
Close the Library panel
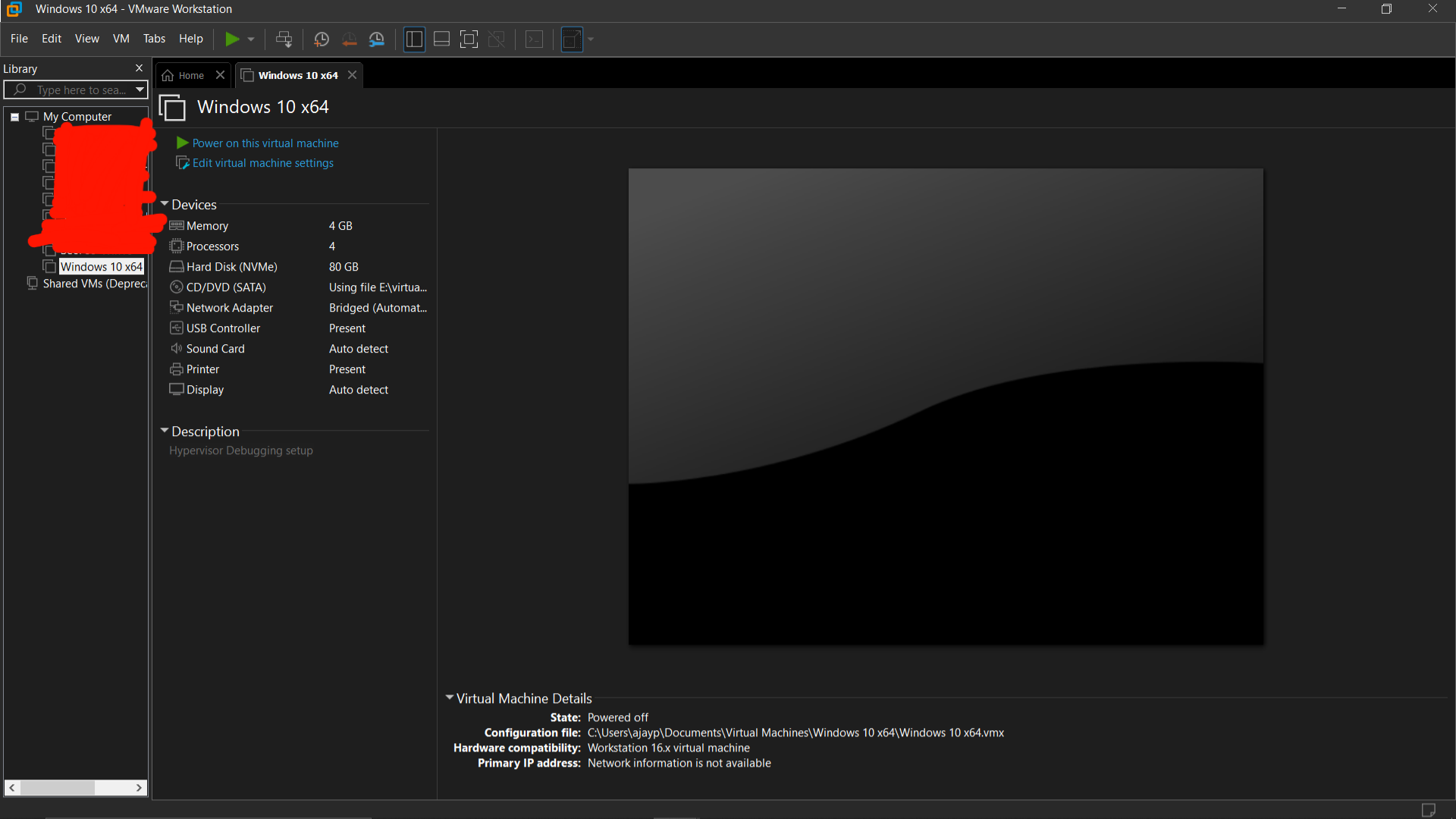click(139, 68)
